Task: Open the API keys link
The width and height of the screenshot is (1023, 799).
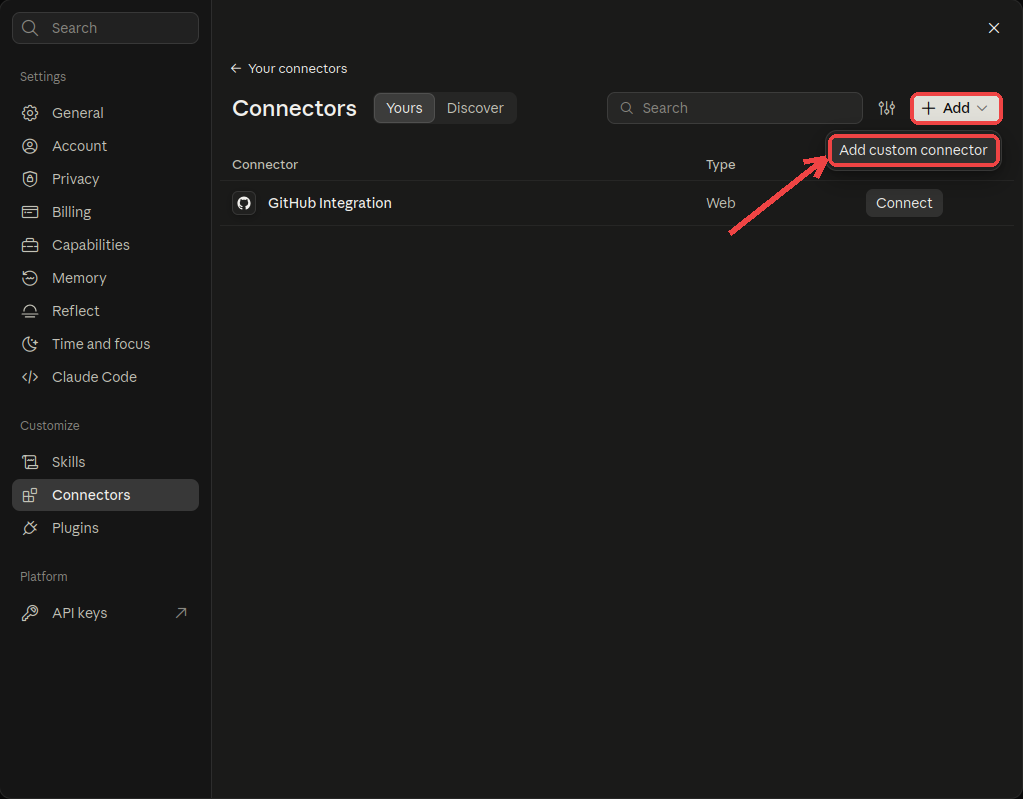Action: pos(106,613)
